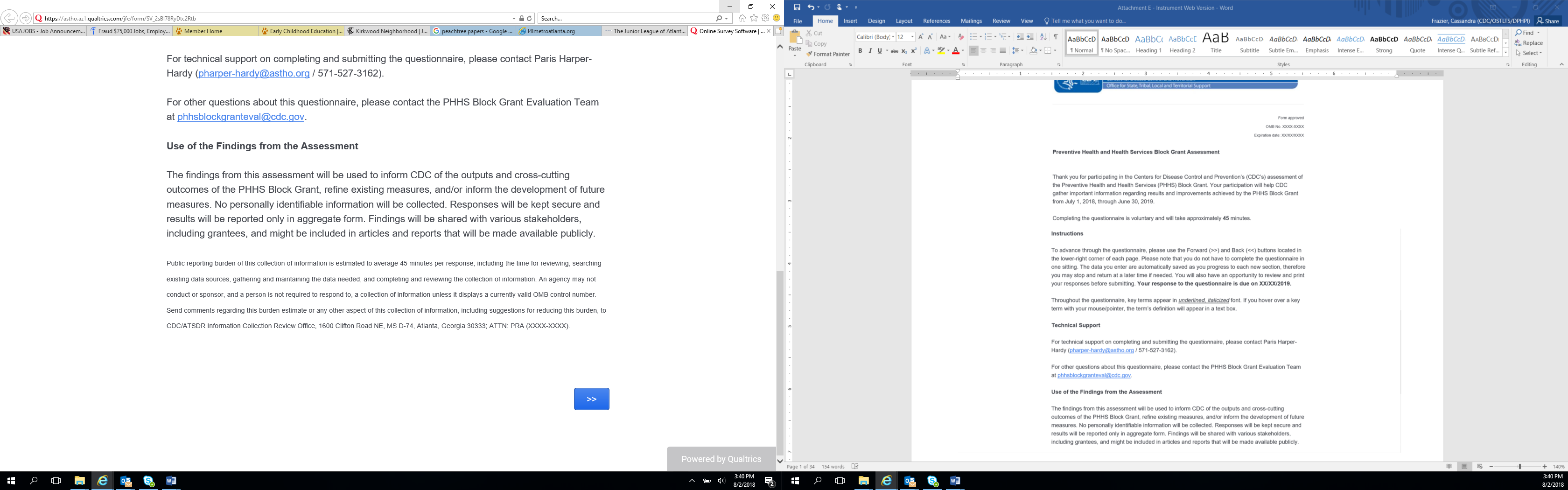
Task: Decrease paragraph indent
Action: point(1020,37)
